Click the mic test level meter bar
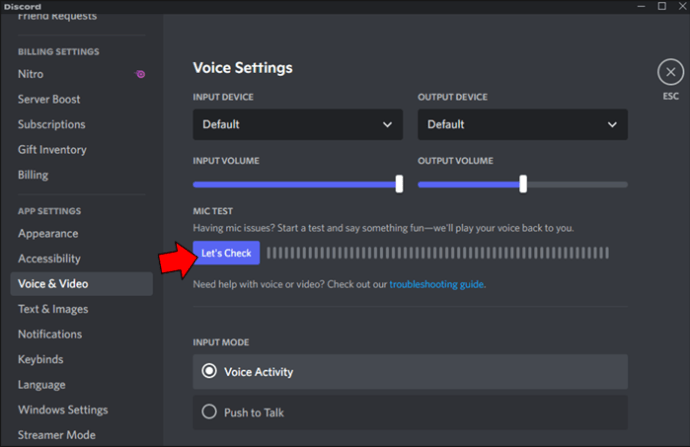 click(x=438, y=253)
